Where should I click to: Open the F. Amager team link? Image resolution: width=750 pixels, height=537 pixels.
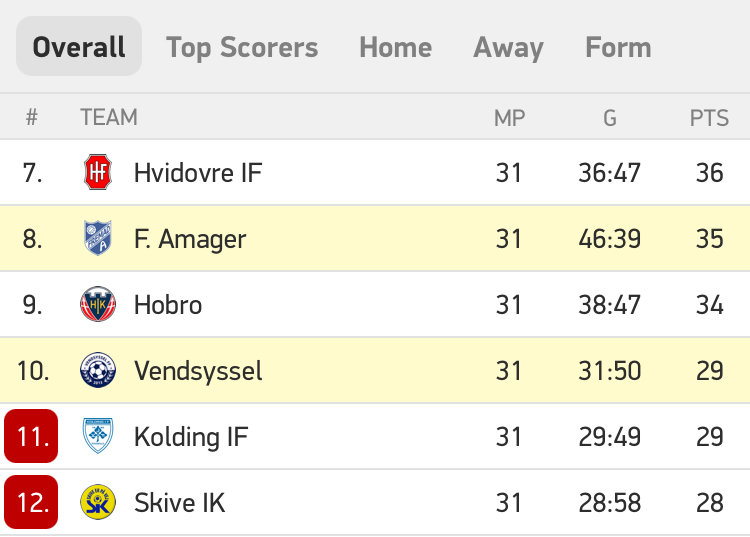coord(190,239)
